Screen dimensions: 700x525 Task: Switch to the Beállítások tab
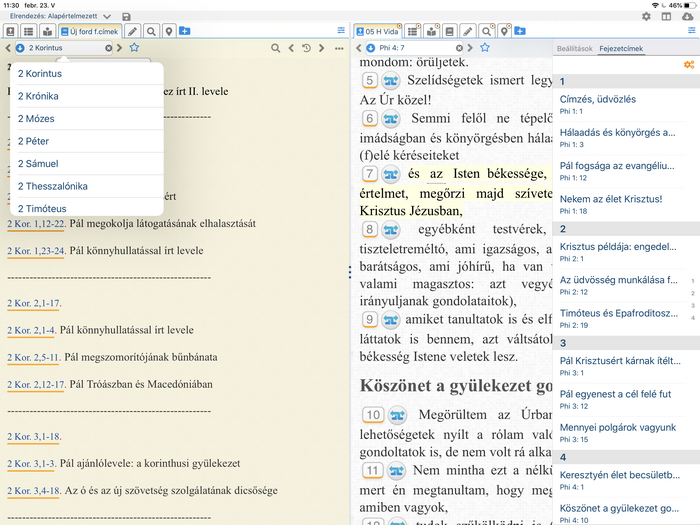click(575, 48)
